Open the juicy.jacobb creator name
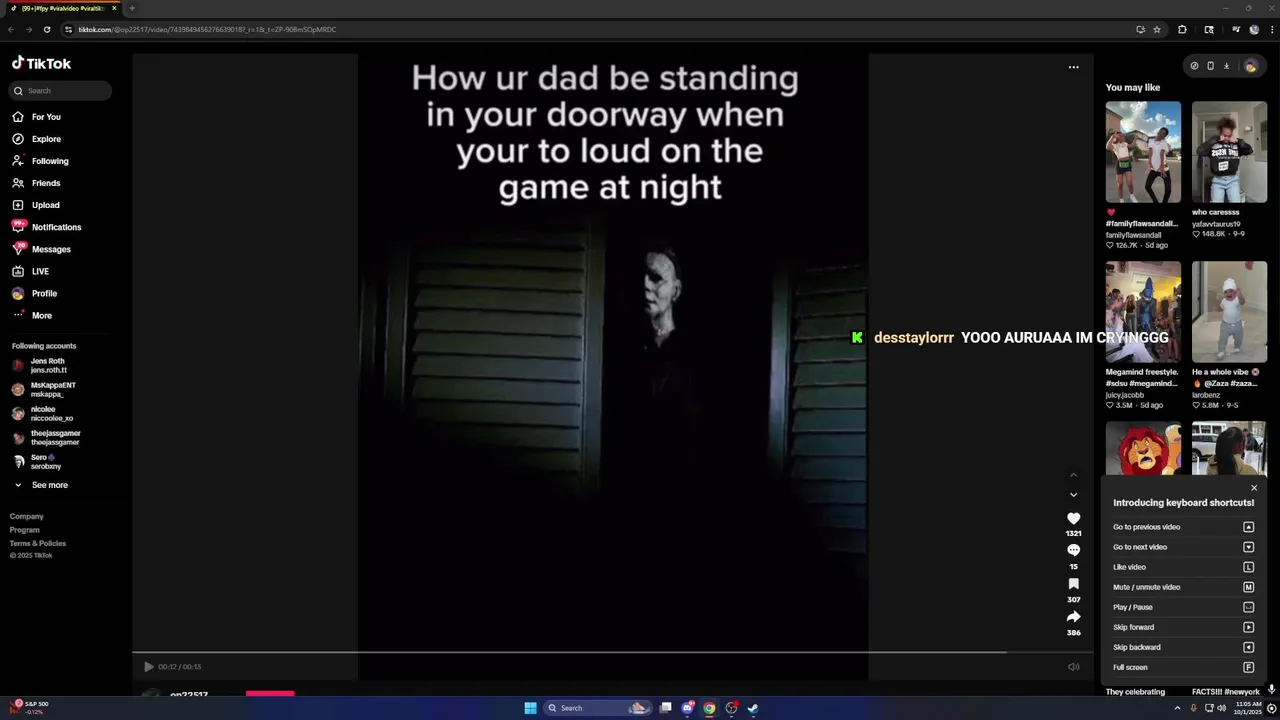Viewport: 1280px width, 720px height. (x=1125, y=395)
